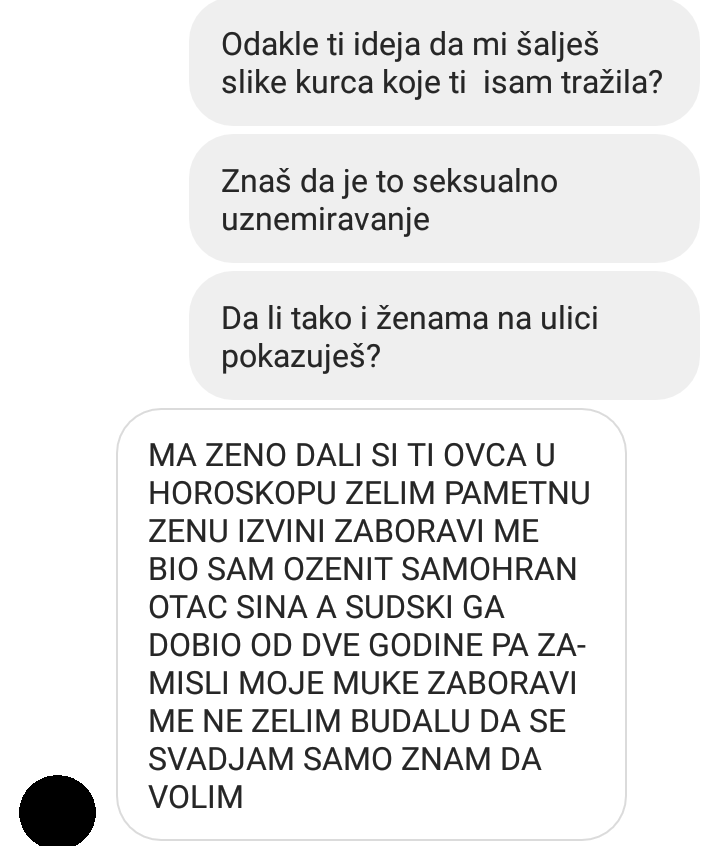
Task: Click the last word 'VOLIM' in the received message
Action: click(x=196, y=797)
